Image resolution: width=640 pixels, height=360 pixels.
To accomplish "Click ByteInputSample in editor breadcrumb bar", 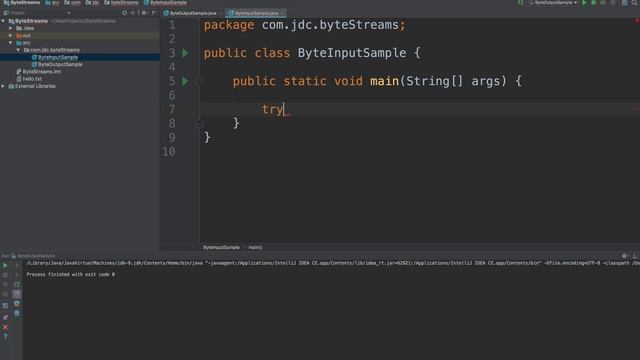I will click(x=221, y=247).
